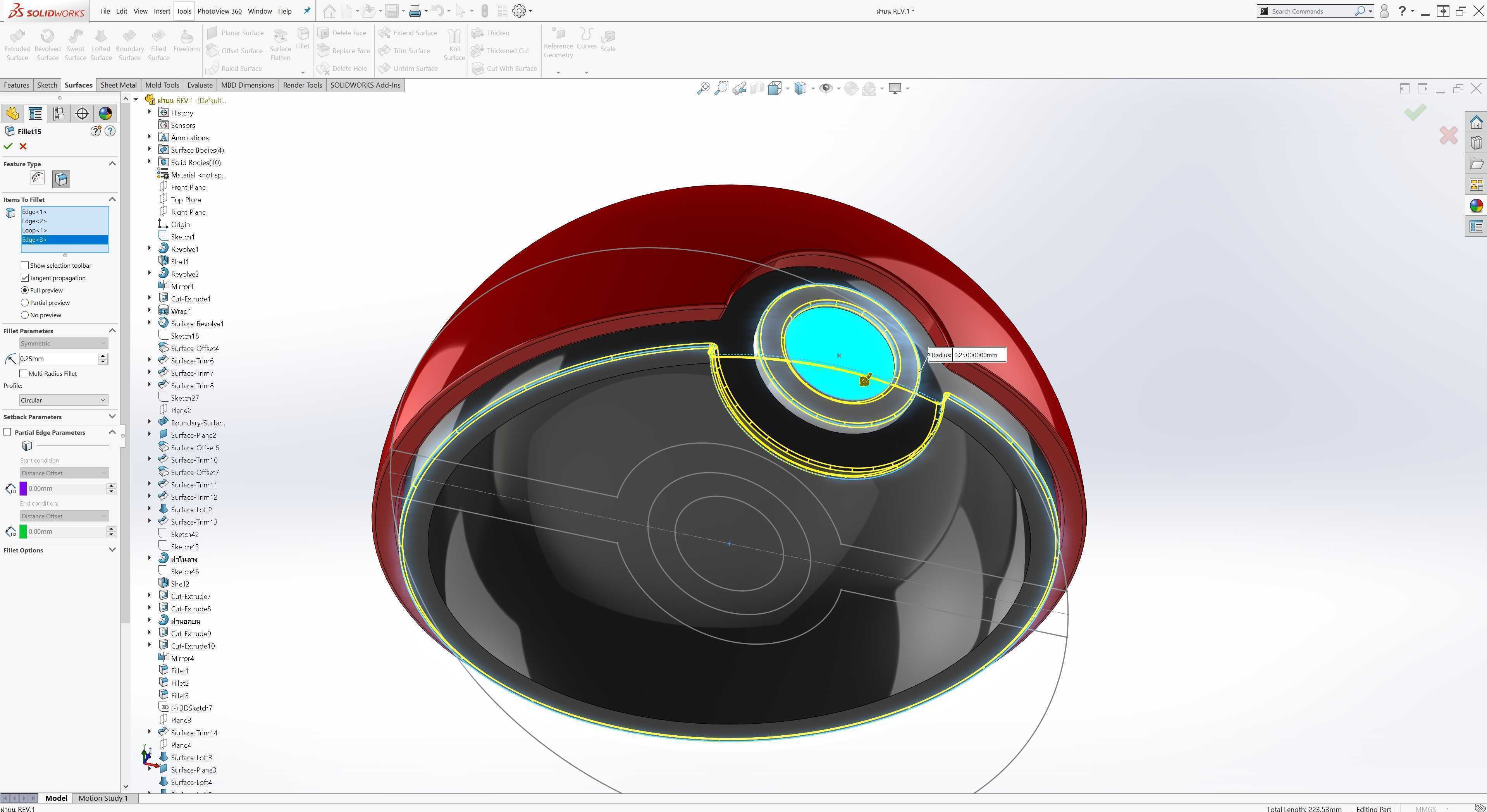The image size is (1487, 812).
Task: Open the Display Style cube icon
Action: tap(800, 88)
